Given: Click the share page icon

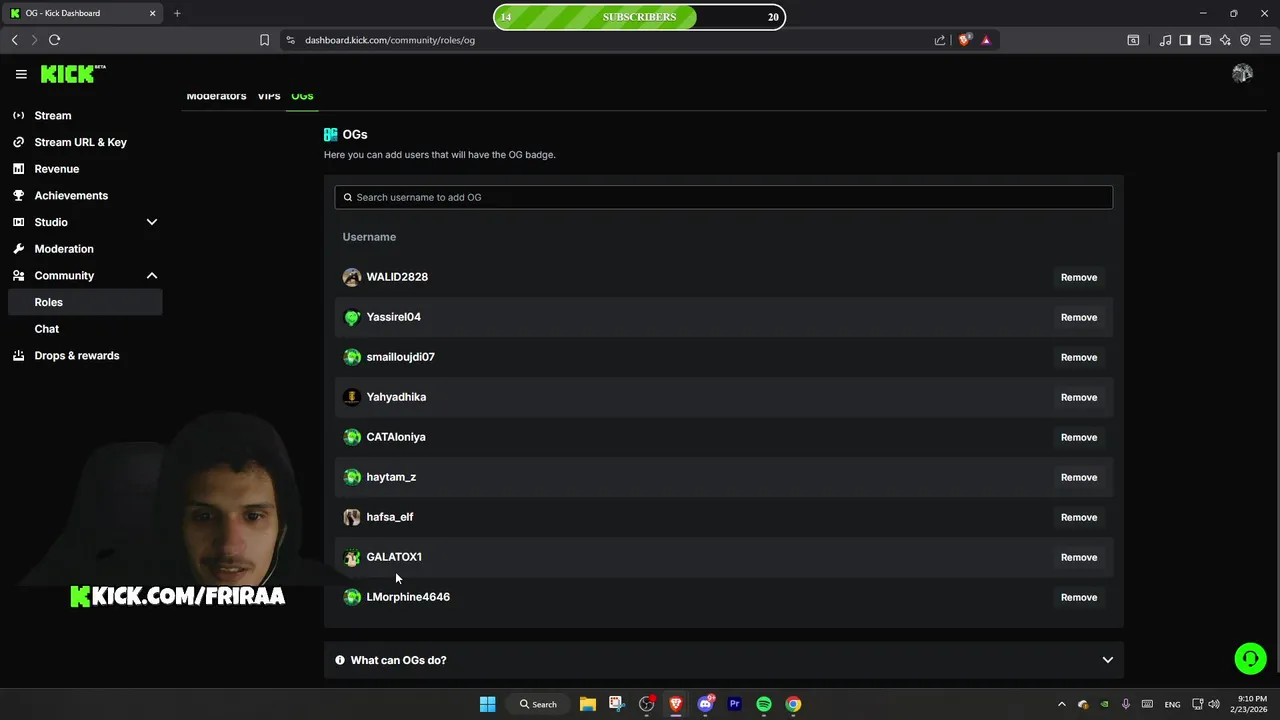Looking at the screenshot, I should point(940,40).
